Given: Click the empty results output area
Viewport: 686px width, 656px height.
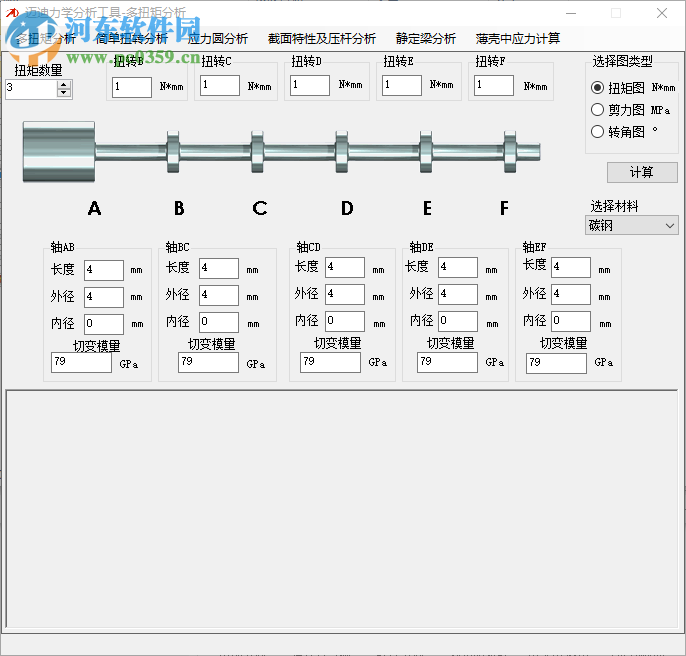Looking at the screenshot, I should 342,509.
